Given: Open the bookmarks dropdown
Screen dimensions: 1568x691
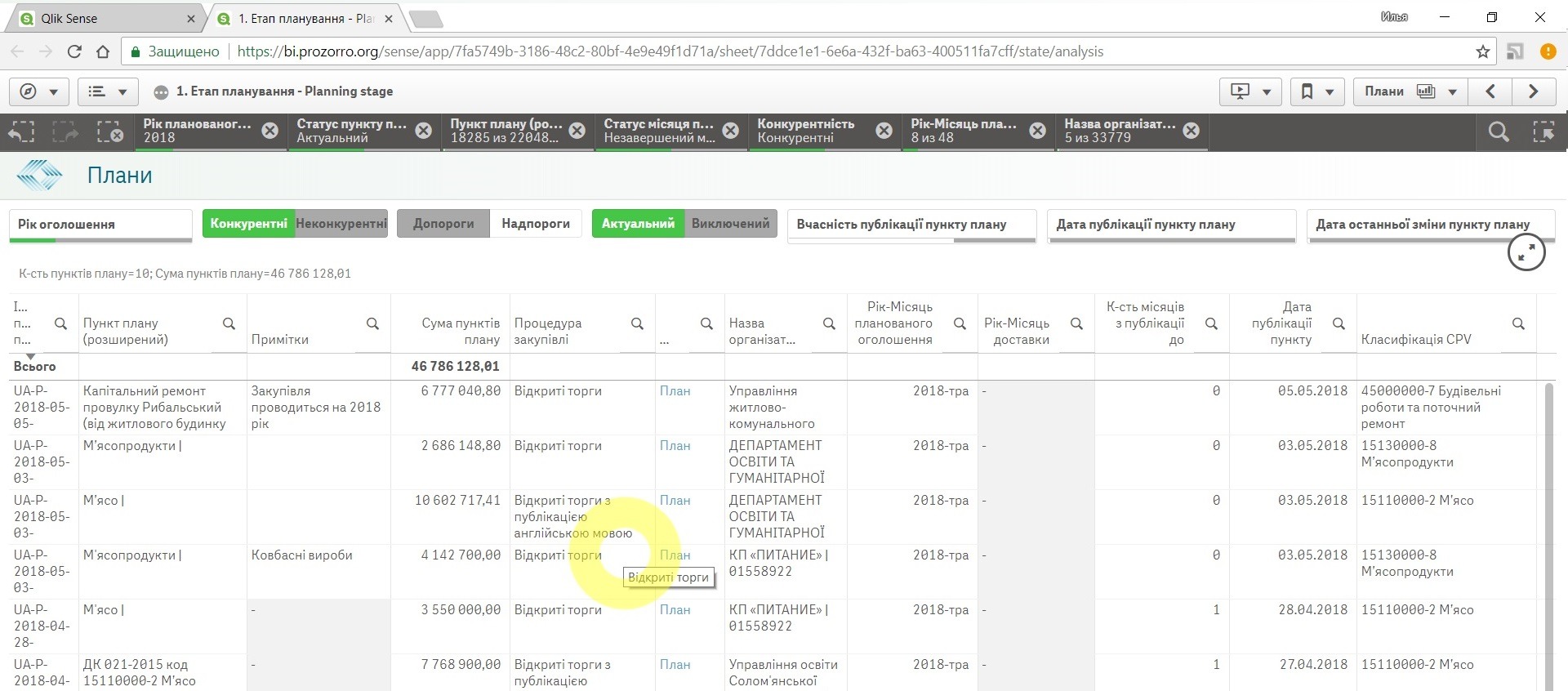Looking at the screenshot, I should click(1316, 91).
